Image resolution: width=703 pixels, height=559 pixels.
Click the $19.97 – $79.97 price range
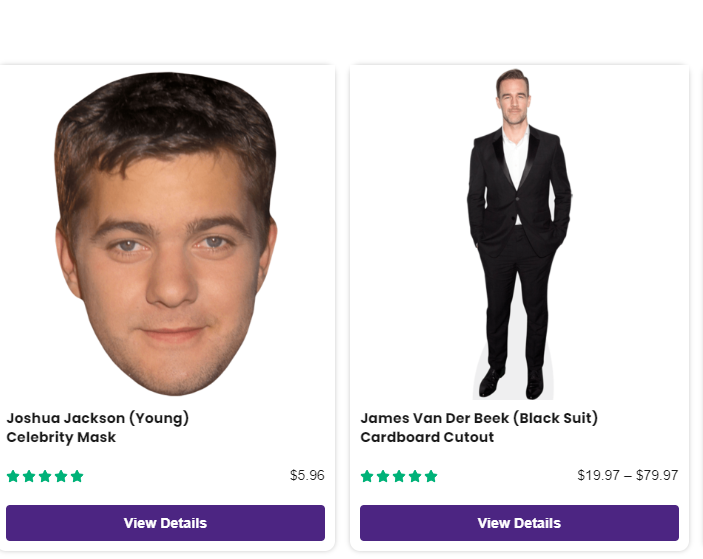click(628, 475)
